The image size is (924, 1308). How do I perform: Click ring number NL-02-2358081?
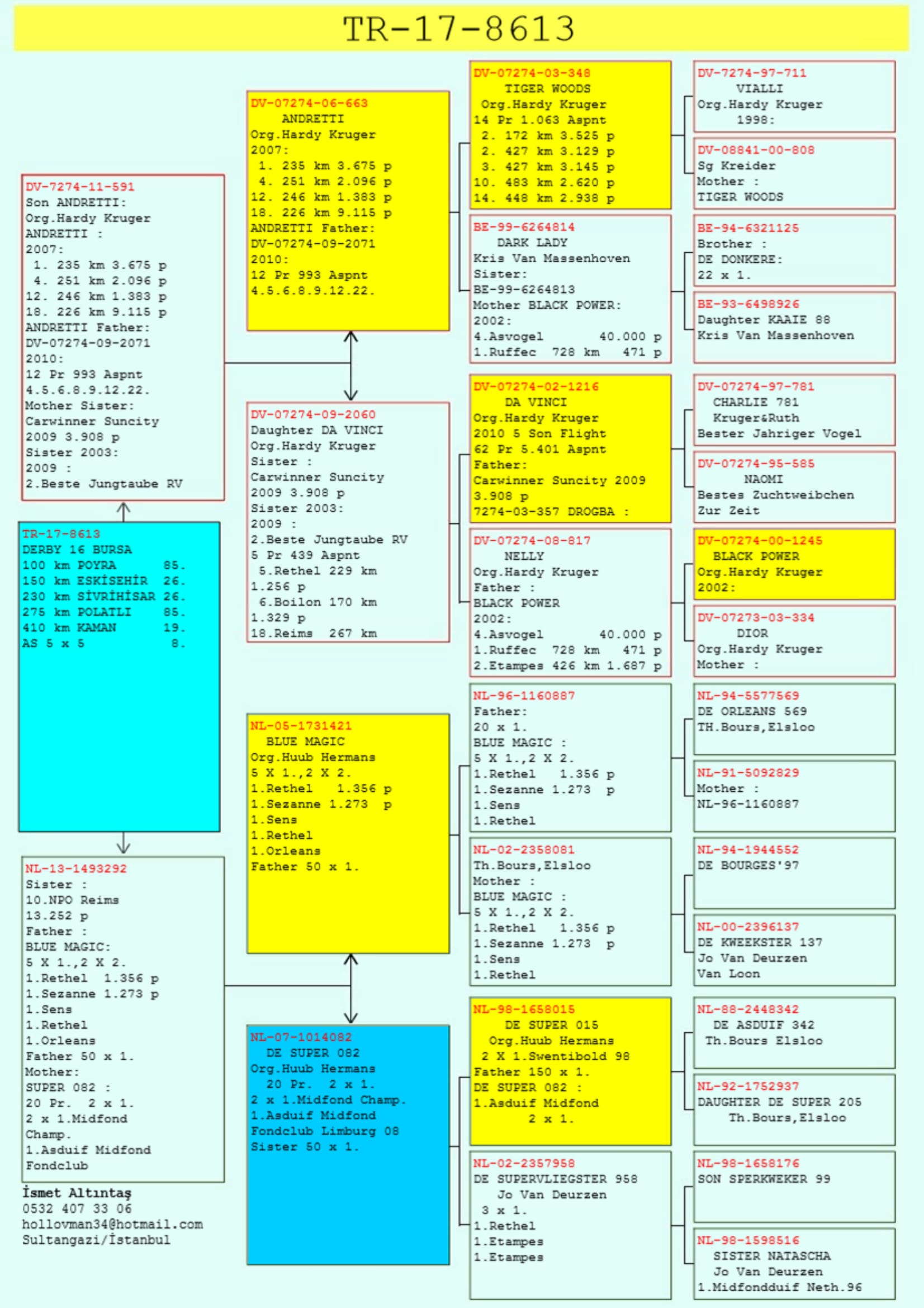point(524,849)
